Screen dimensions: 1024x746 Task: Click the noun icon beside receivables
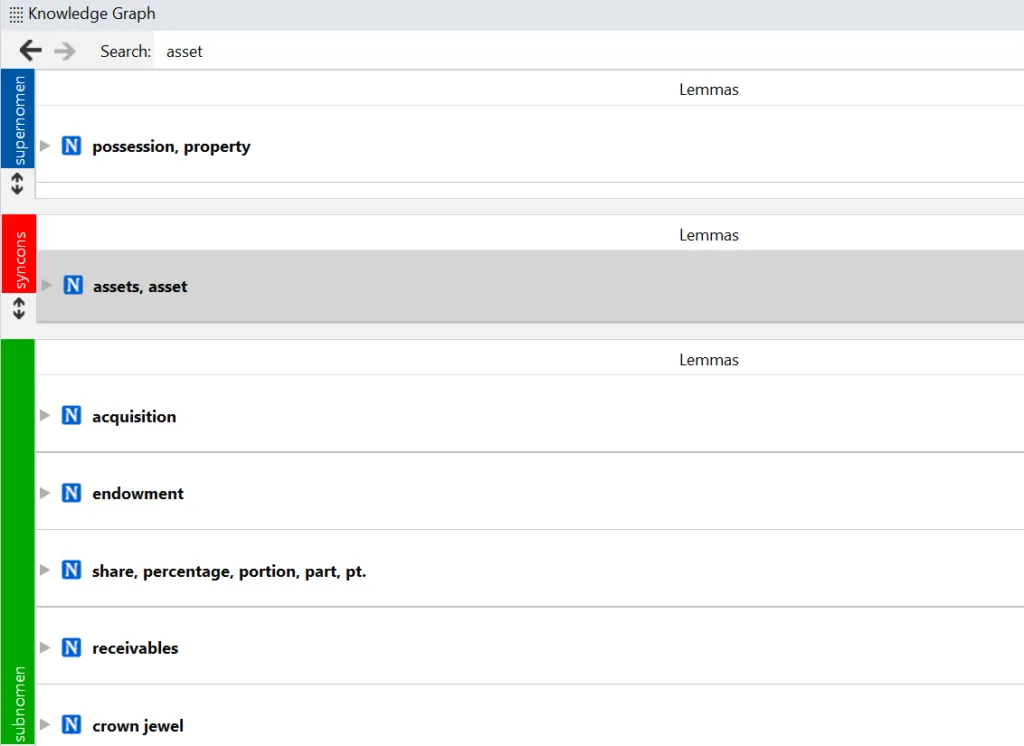71,648
